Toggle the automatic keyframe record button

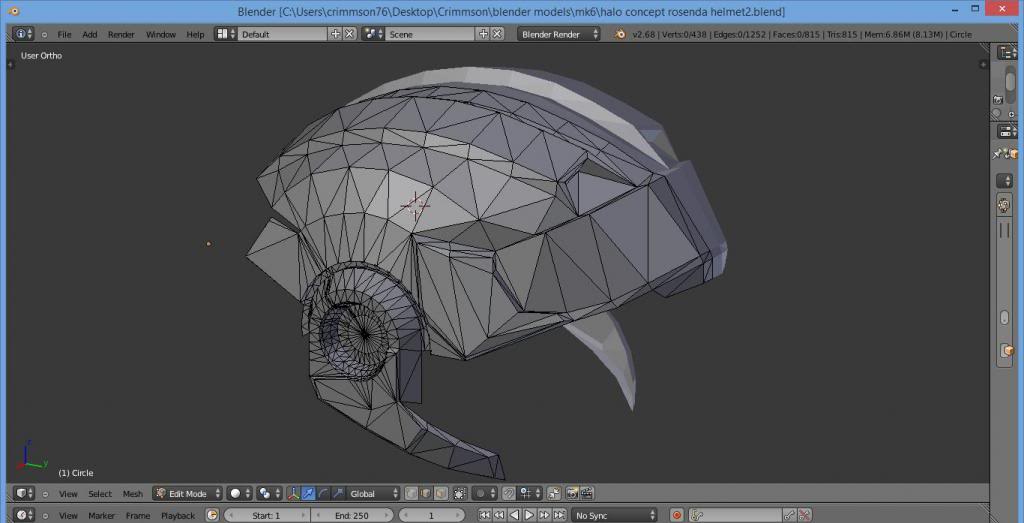[x=677, y=515]
